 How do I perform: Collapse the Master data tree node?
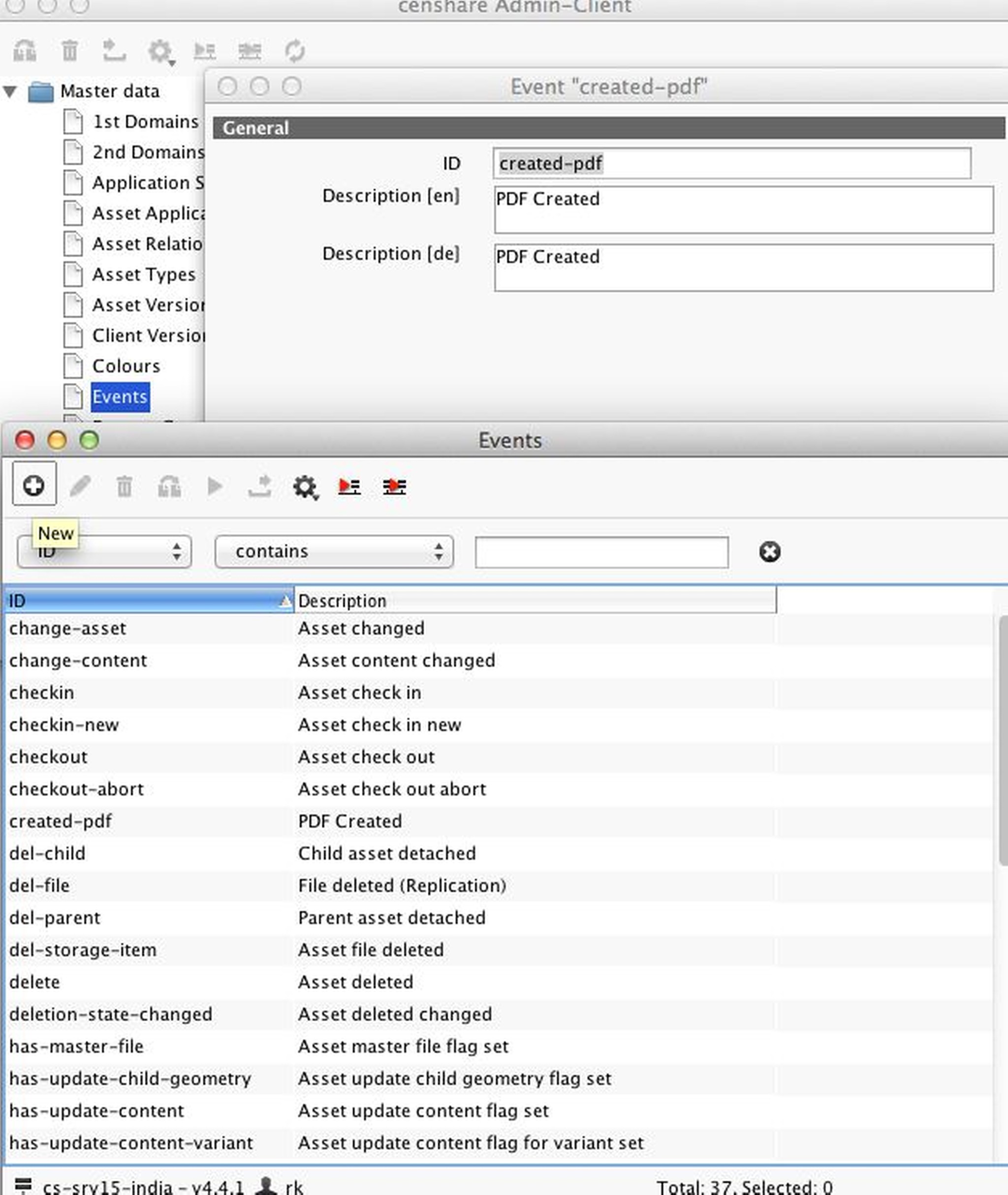click(x=10, y=92)
